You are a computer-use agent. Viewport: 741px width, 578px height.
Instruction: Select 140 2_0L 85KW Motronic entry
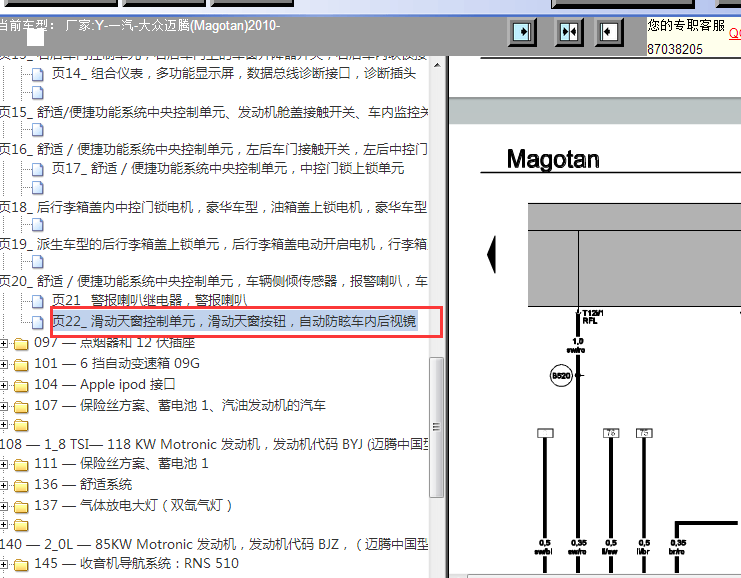click(x=214, y=544)
